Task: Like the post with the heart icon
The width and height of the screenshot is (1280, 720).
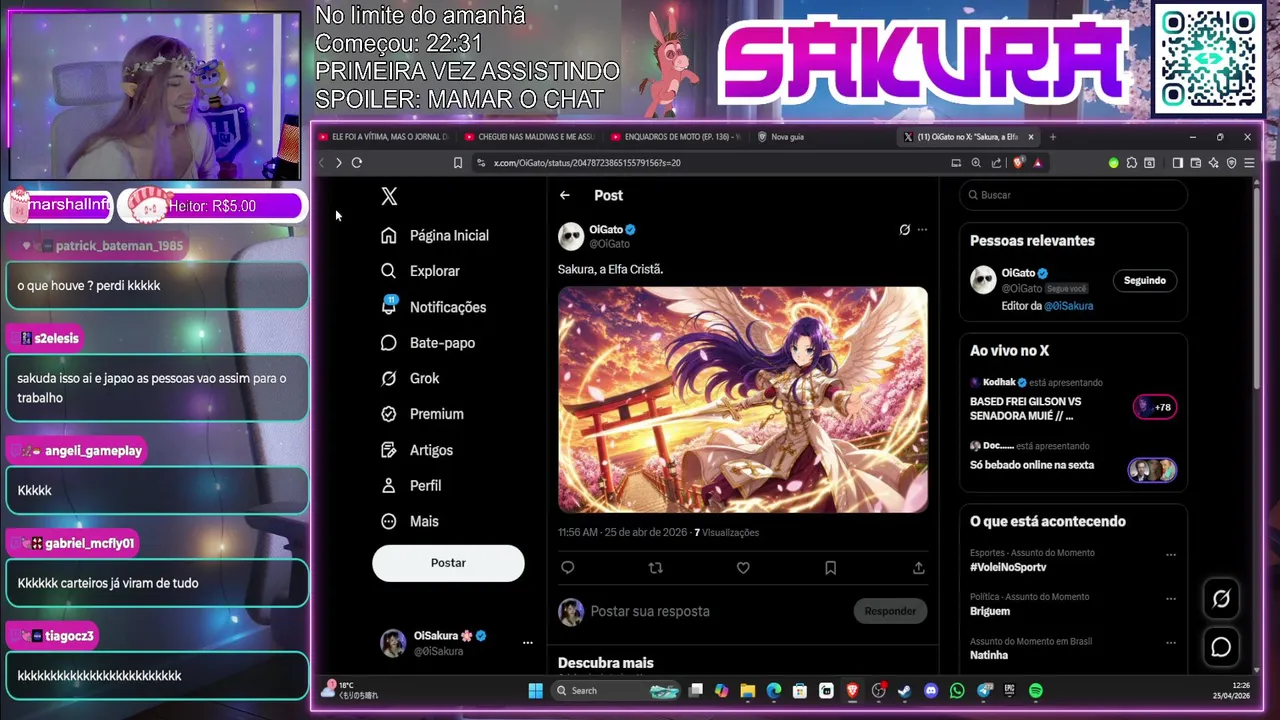Action: click(743, 568)
